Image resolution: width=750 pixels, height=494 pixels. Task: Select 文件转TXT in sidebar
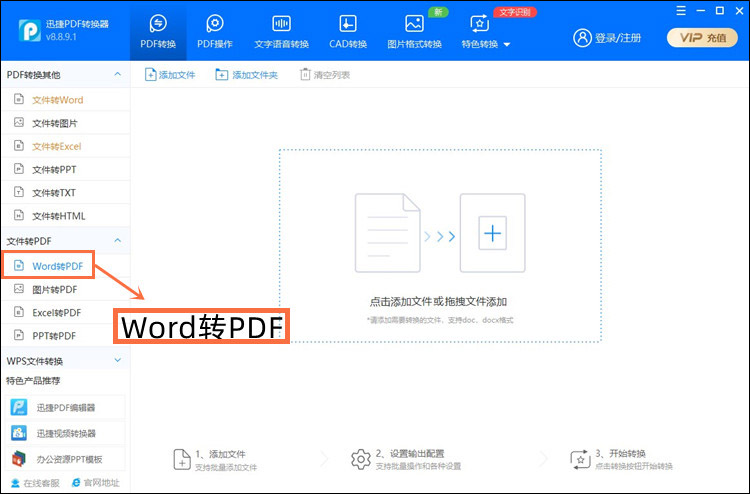(66, 192)
